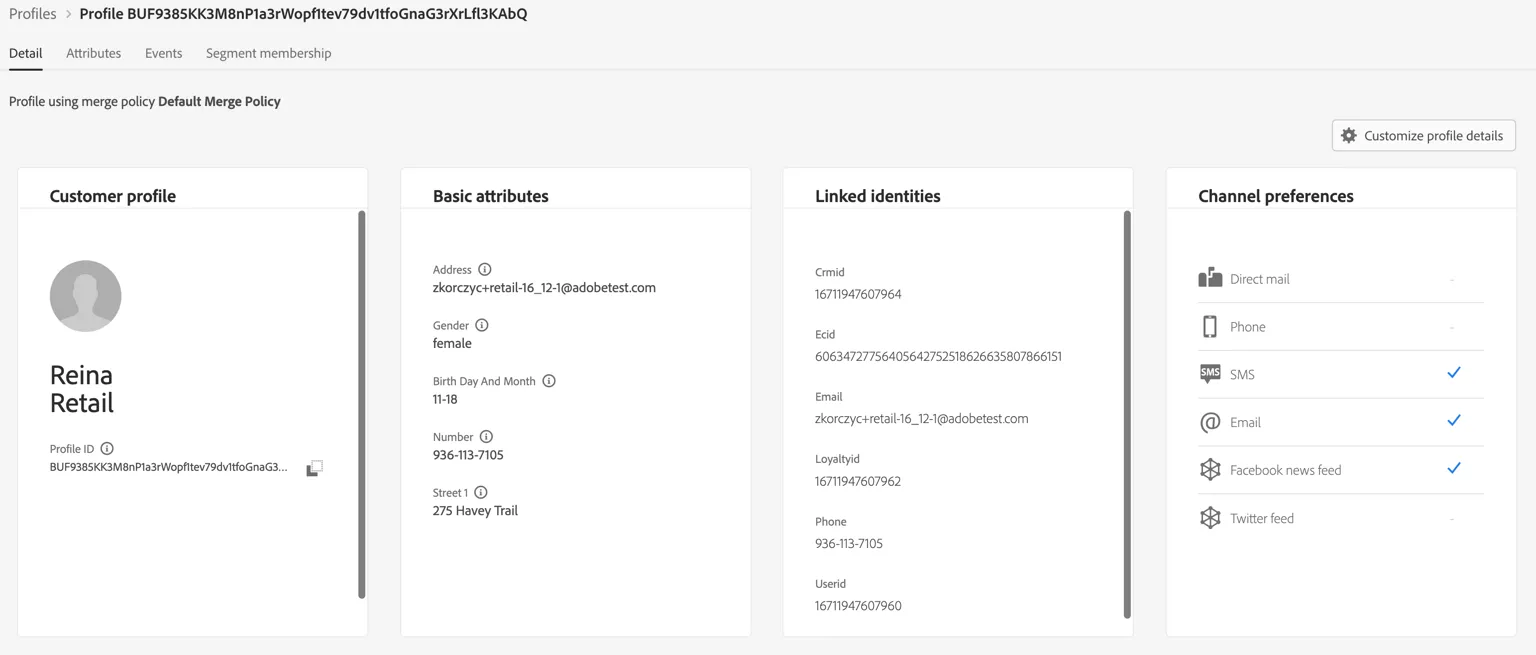Click the info icon beside Address

coord(485,270)
